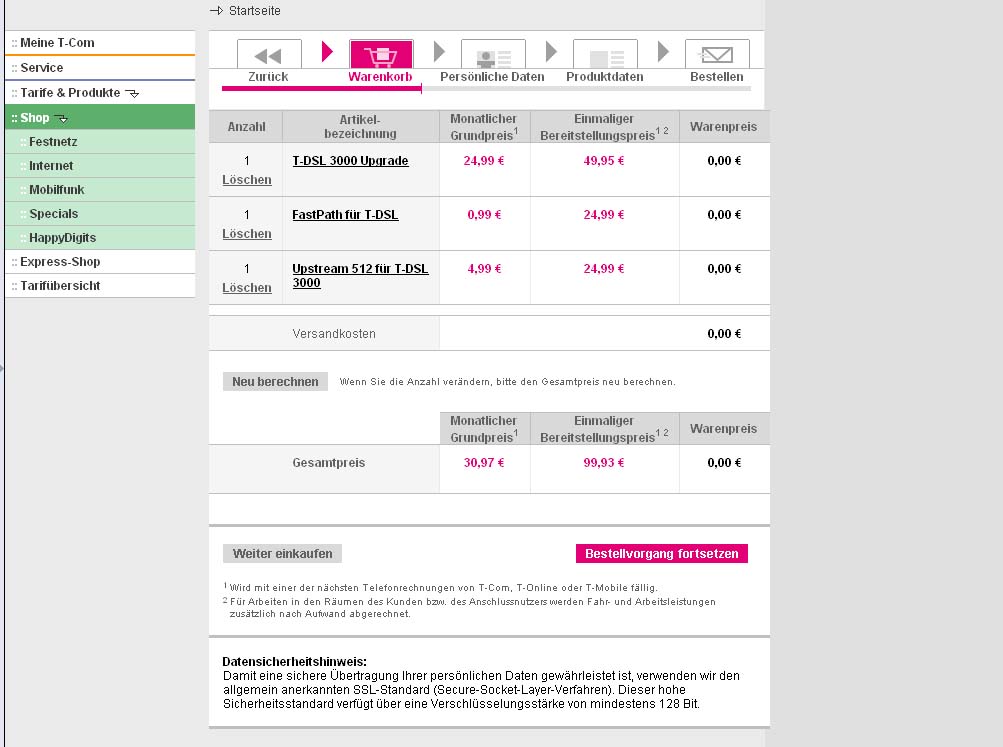1003x747 pixels.
Task: Click the Zurück double-arrow icon
Action: [x=269, y=54]
